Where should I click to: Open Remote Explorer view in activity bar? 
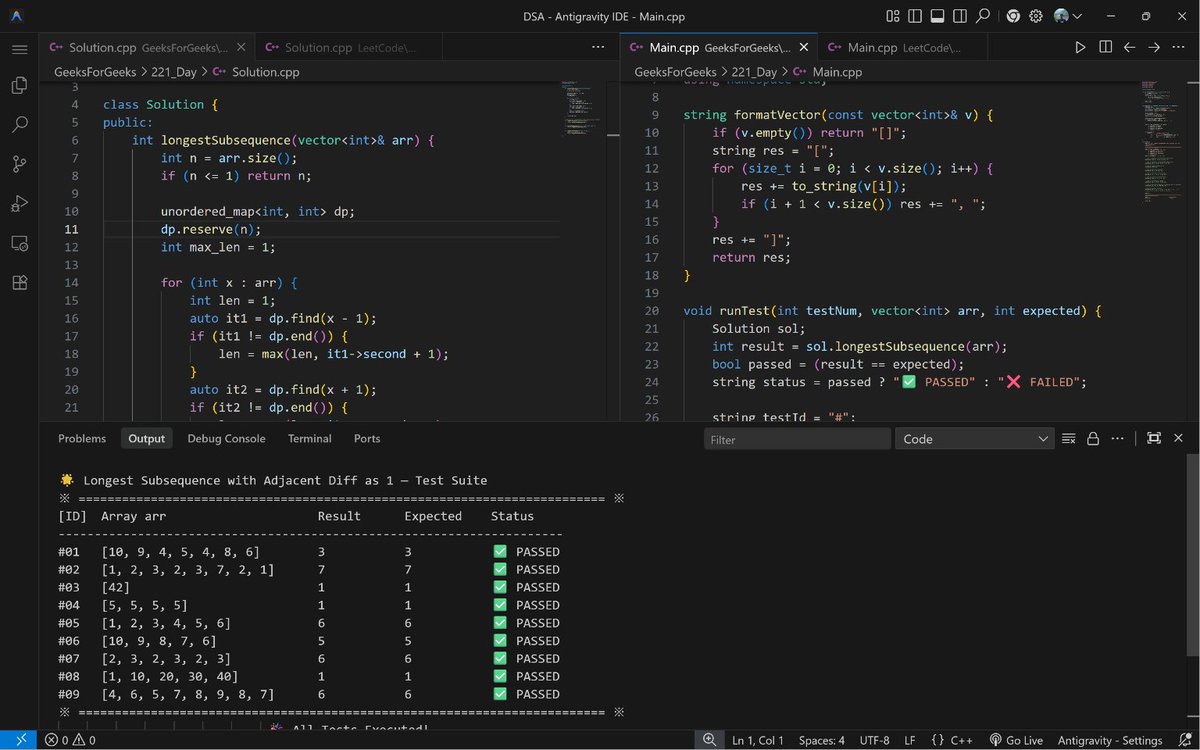19,243
